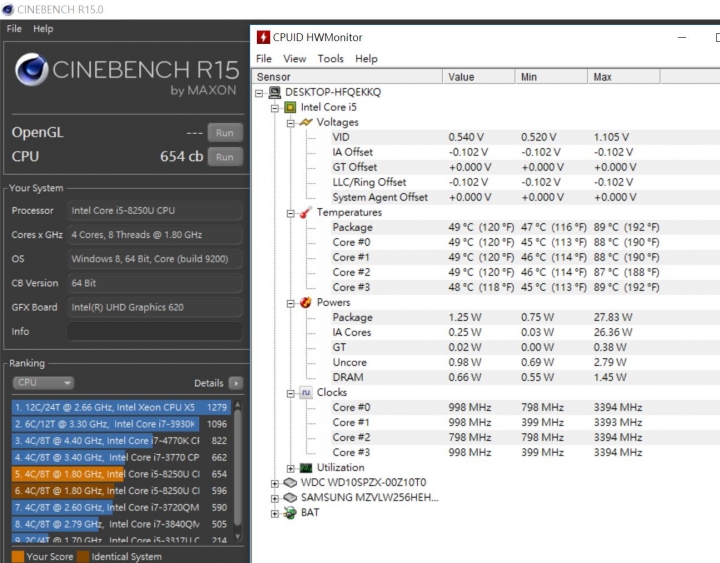Select ranking entry i7-4770K 822
The image size is (720, 563).
tap(120, 440)
